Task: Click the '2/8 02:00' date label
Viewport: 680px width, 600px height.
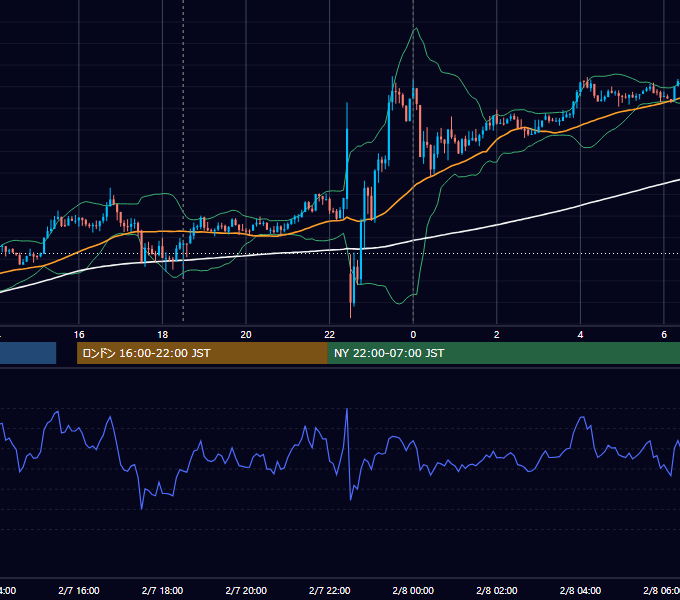Action: (x=497, y=590)
